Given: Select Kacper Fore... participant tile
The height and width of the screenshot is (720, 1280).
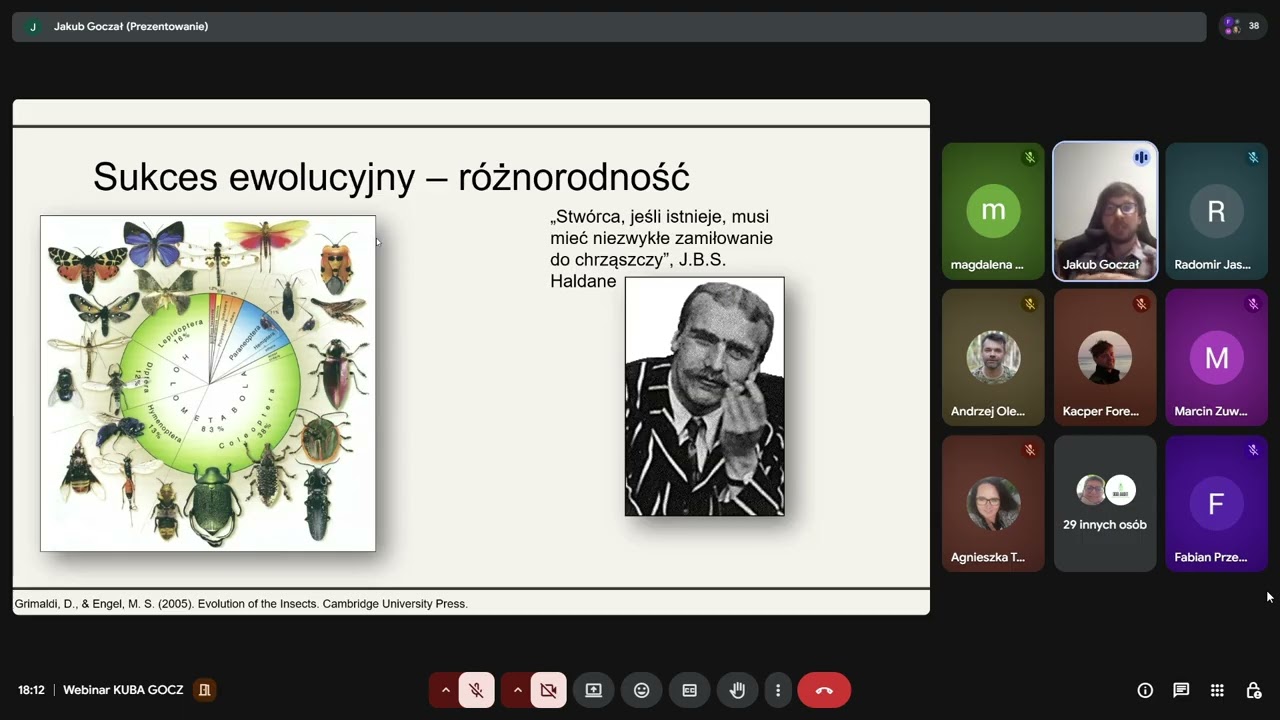Looking at the screenshot, I should point(1105,357).
